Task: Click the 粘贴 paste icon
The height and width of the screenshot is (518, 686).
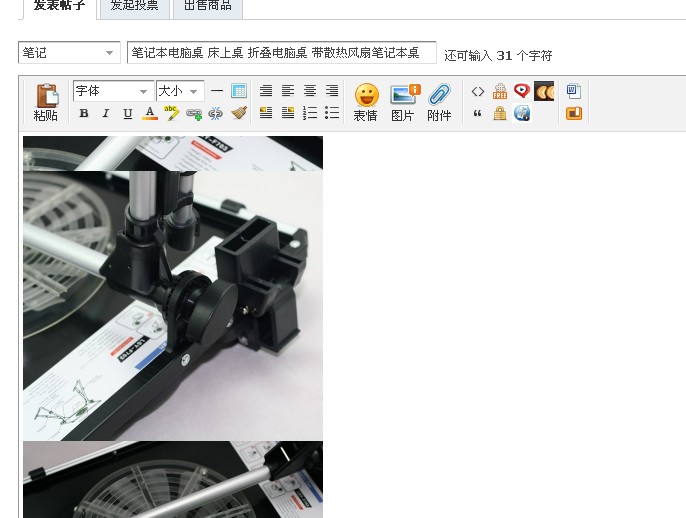Action: click(46, 102)
